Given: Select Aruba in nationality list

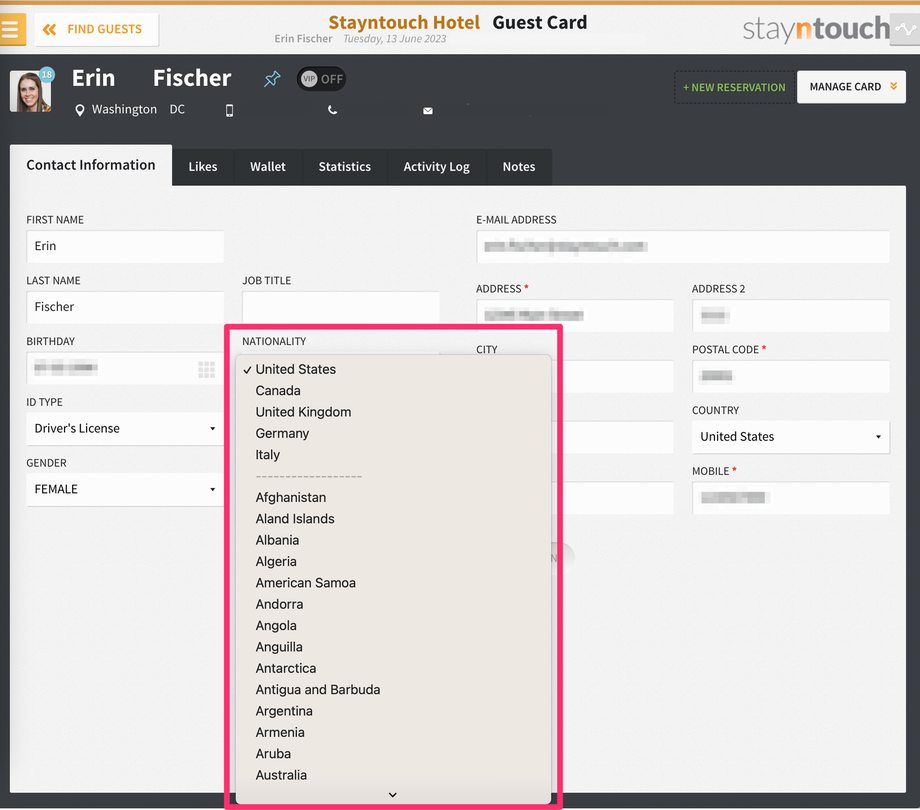Looking at the screenshot, I should click(x=393, y=754).
